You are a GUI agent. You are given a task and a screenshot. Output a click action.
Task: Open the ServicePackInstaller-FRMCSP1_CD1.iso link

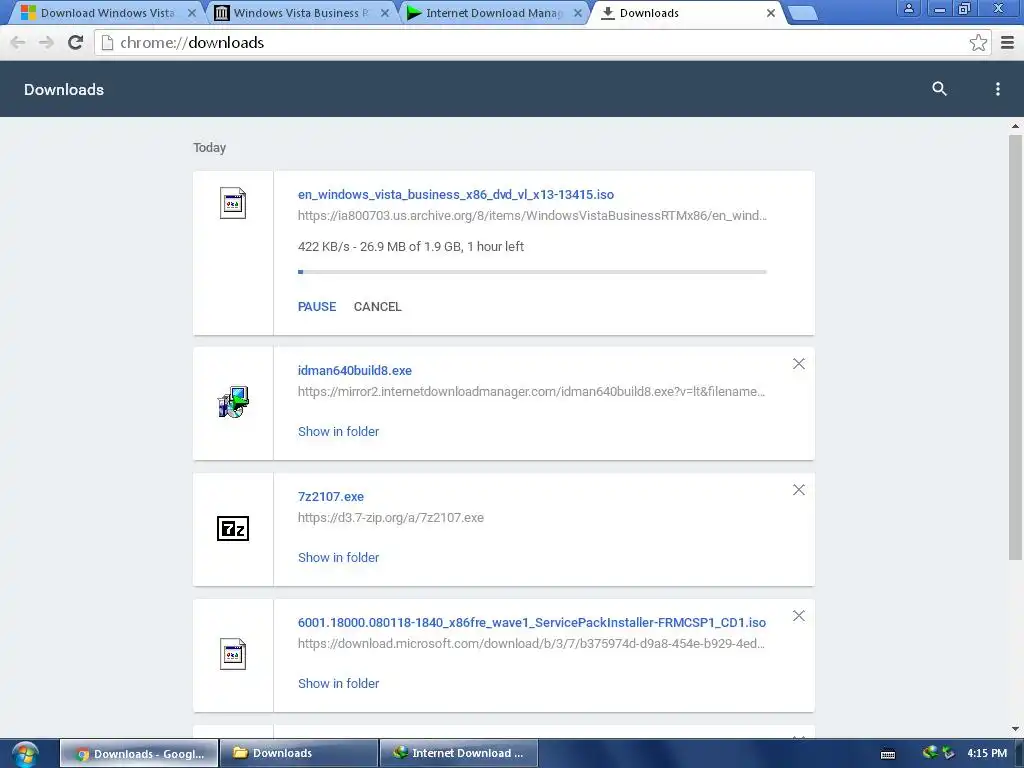point(532,622)
